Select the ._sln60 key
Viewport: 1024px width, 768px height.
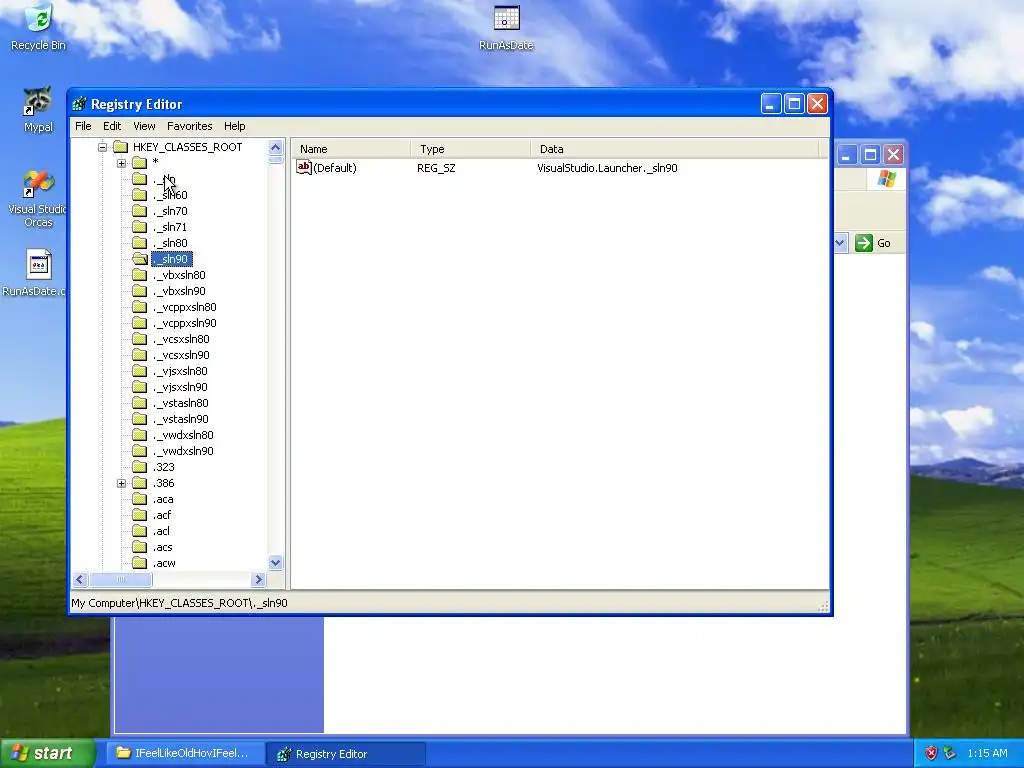pos(170,195)
